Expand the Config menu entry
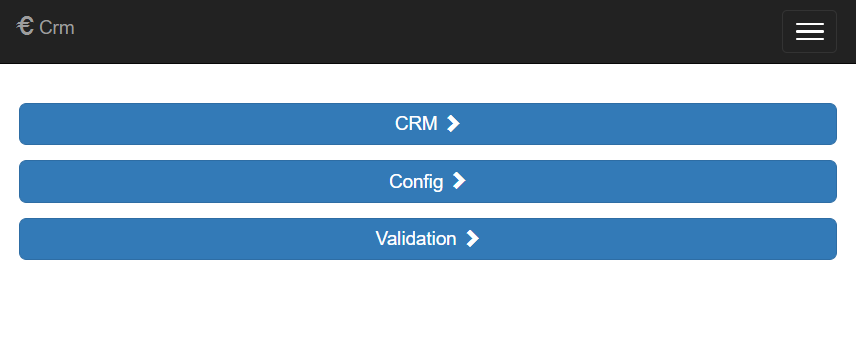 [428, 181]
